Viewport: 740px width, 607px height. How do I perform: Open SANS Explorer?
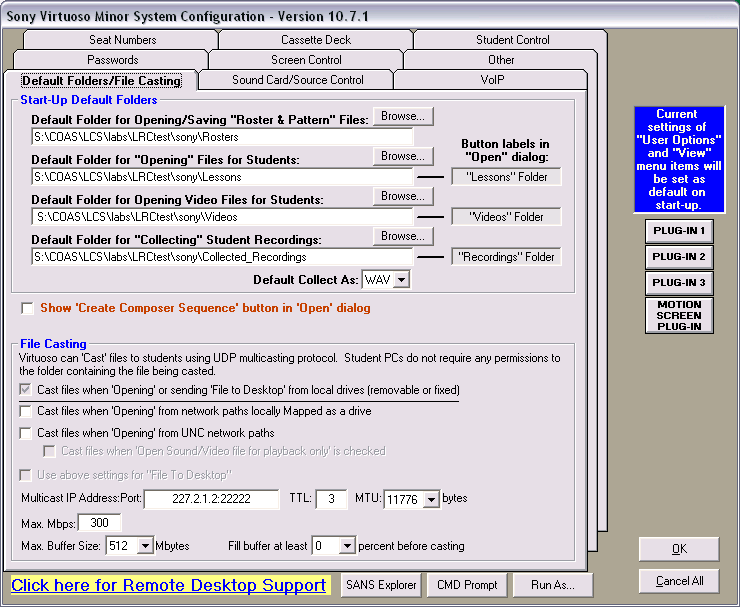tap(381, 585)
